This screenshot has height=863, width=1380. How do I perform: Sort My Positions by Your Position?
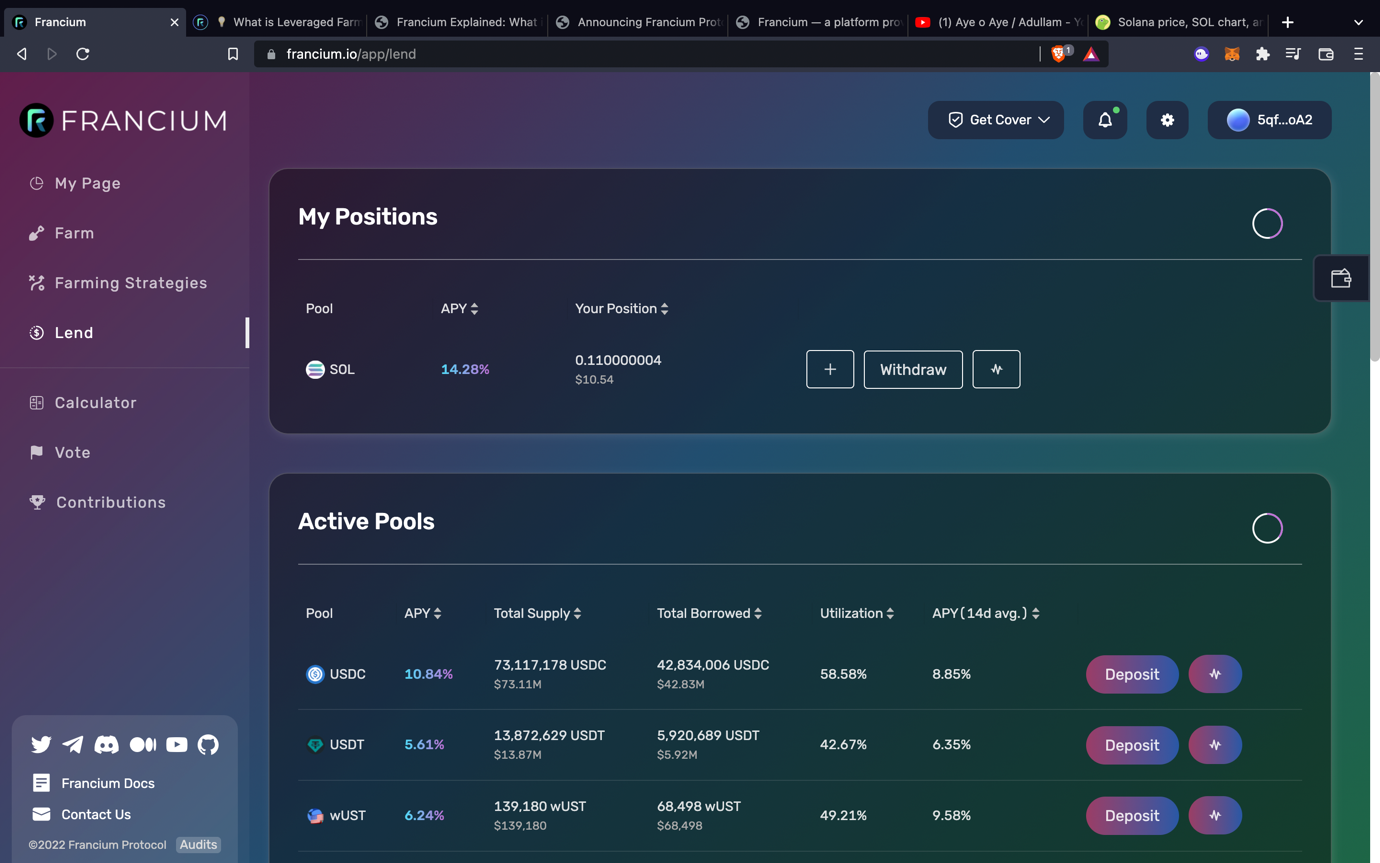(622, 309)
